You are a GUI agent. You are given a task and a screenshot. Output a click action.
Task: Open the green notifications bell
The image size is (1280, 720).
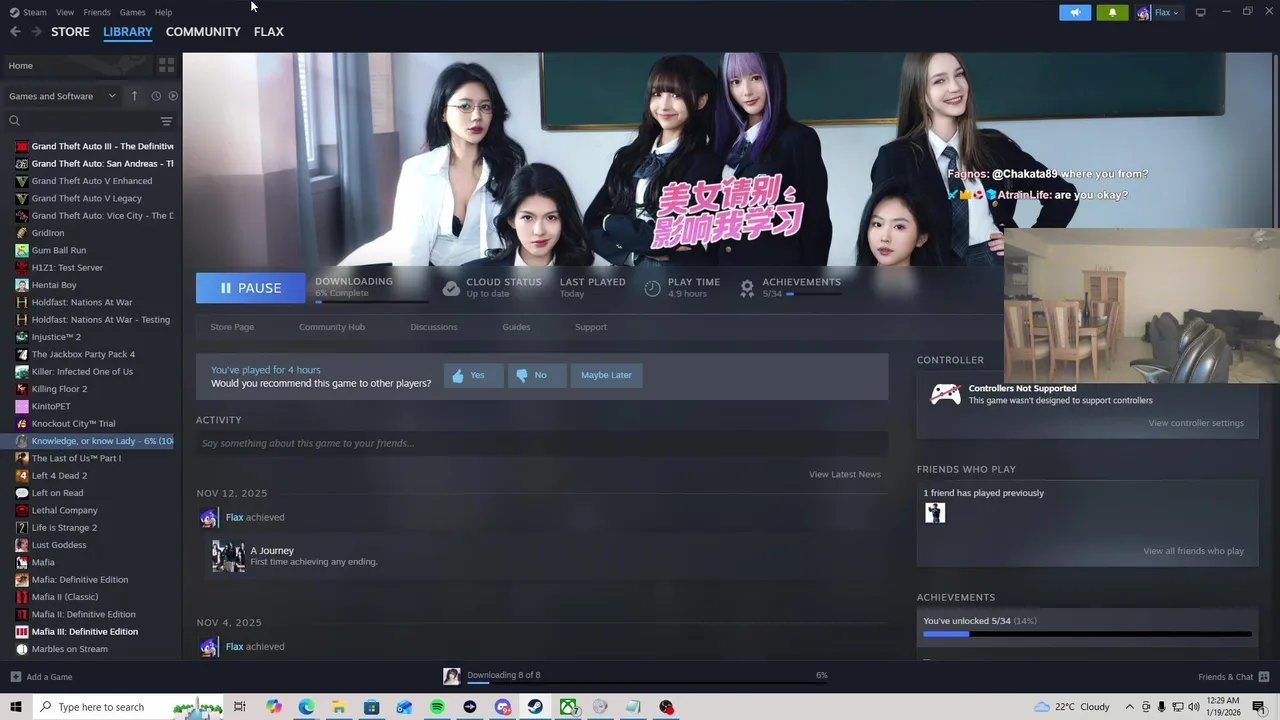(x=1112, y=12)
